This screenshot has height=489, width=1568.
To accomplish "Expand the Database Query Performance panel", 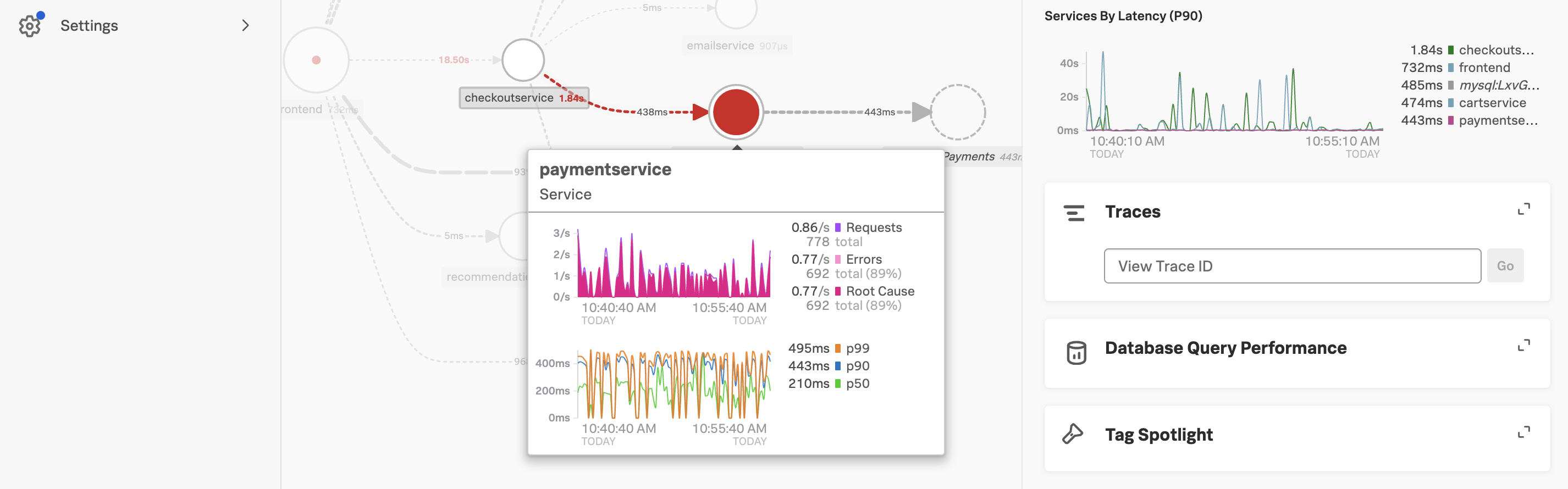I will [x=1523, y=346].
